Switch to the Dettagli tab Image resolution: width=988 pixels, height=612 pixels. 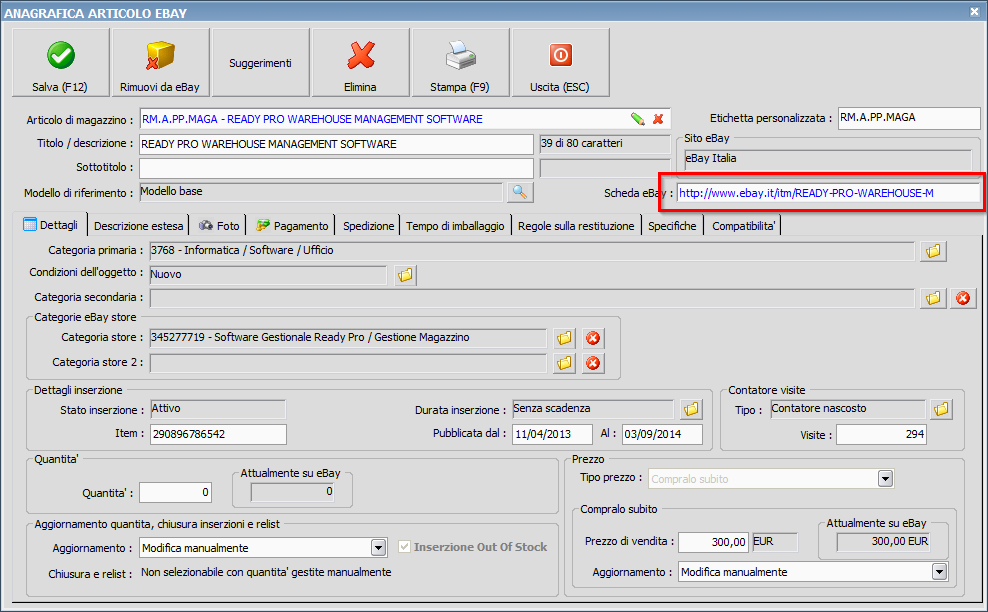point(50,225)
